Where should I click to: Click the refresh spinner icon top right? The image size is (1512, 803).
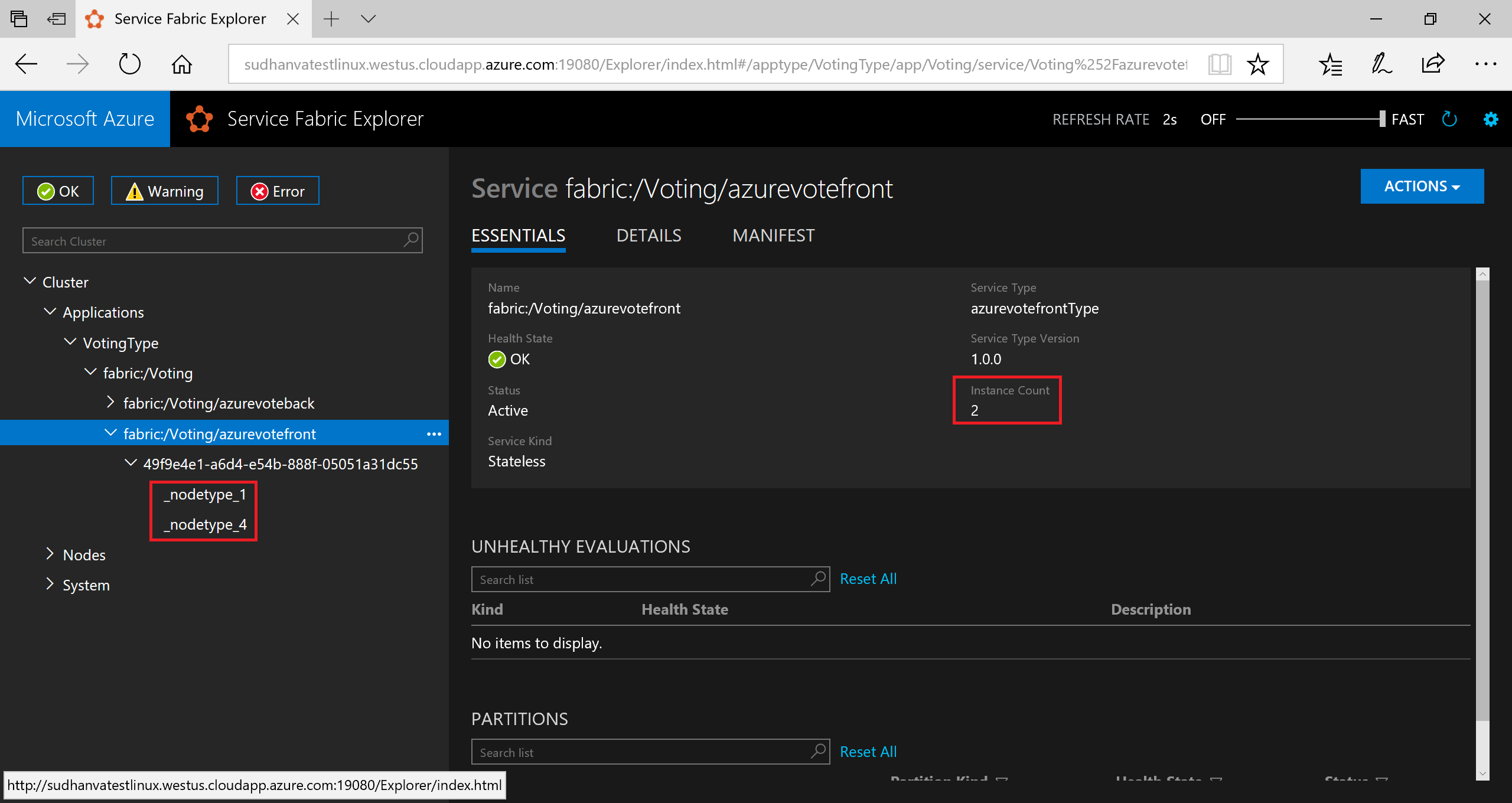click(x=1450, y=119)
